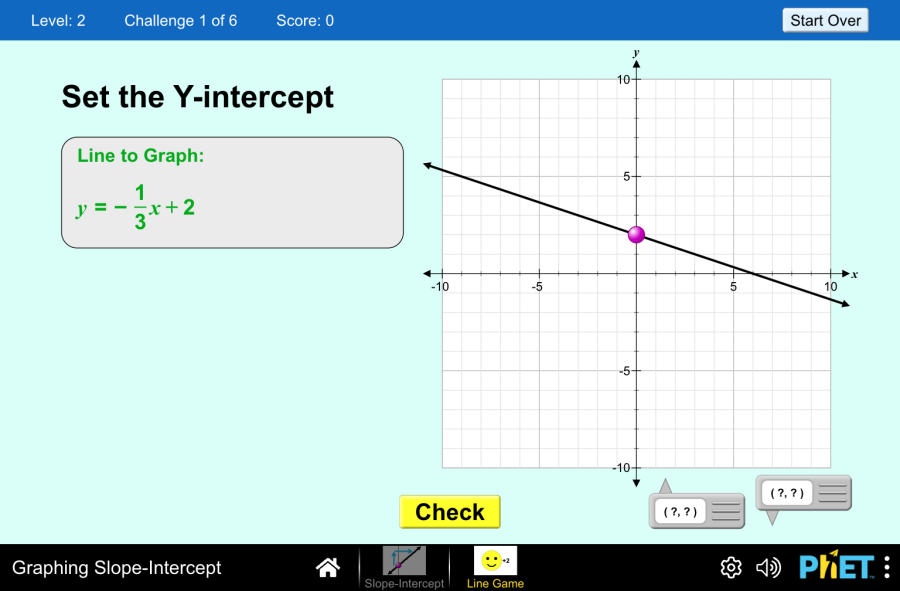Grab the magenta y-intercept point
The width and height of the screenshot is (900, 591).
(636, 235)
